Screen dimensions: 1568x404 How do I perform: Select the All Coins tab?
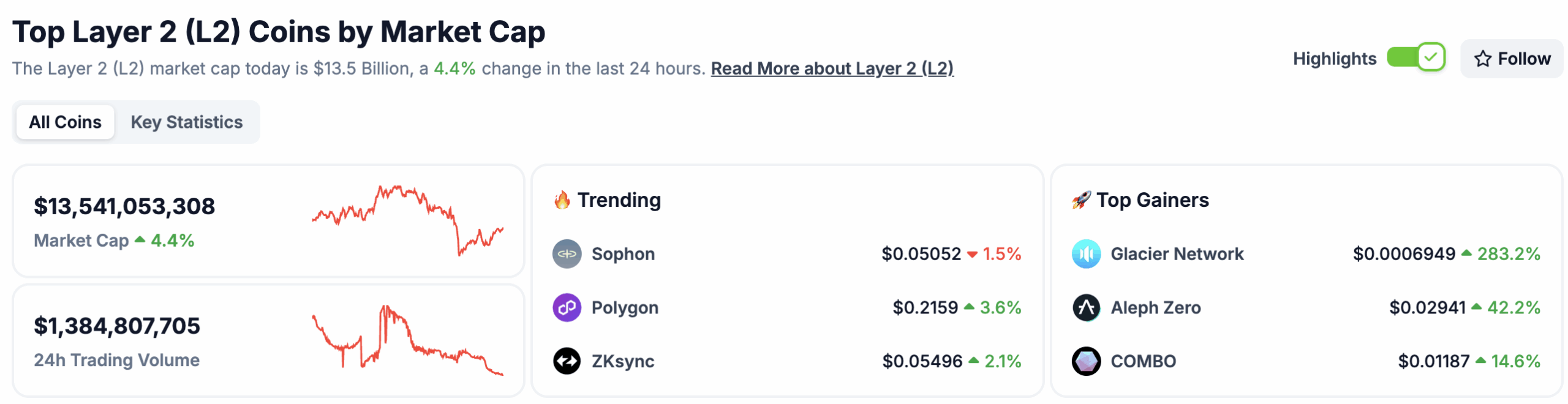click(x=65, y=122)
